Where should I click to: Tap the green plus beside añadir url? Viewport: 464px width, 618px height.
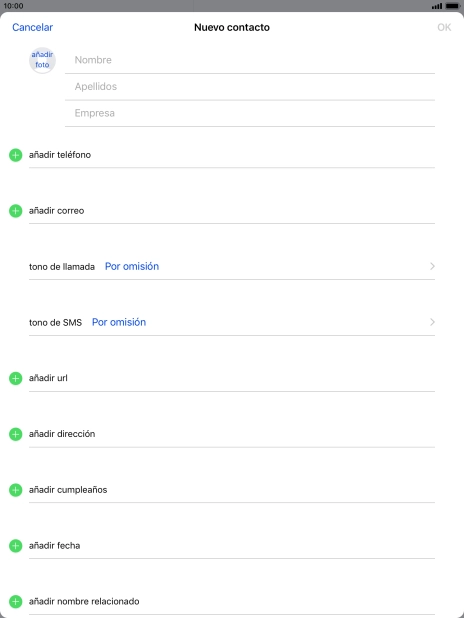pos(15,378)
